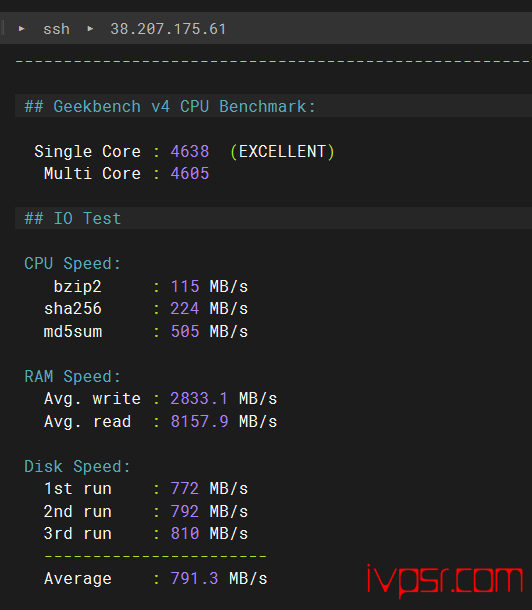Click the Avg. write label

tap(93, 399)
